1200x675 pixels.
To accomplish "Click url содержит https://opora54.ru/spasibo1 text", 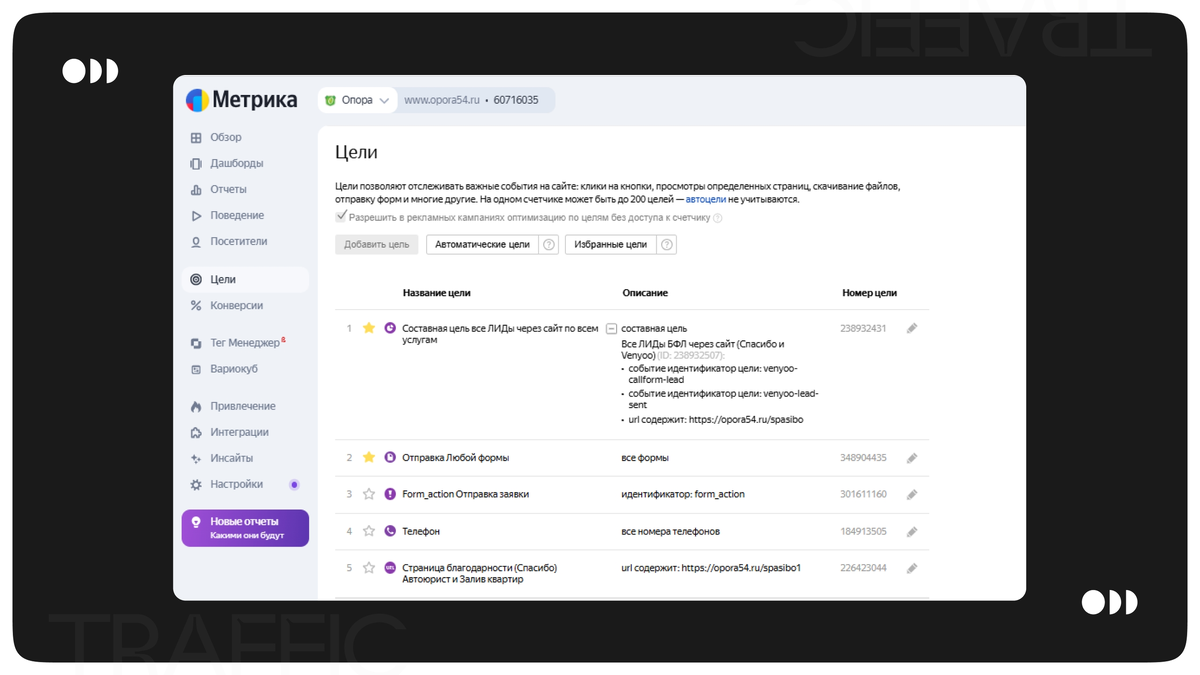I will point(712,568).
